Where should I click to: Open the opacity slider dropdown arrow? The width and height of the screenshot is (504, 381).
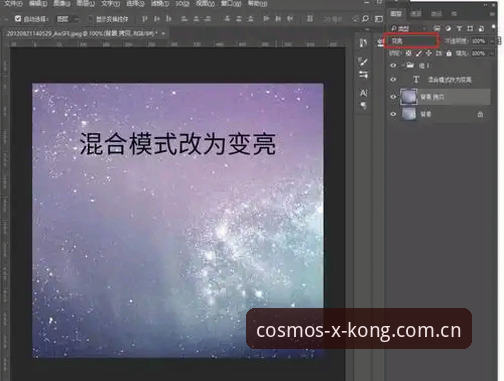tap(492, 41)
